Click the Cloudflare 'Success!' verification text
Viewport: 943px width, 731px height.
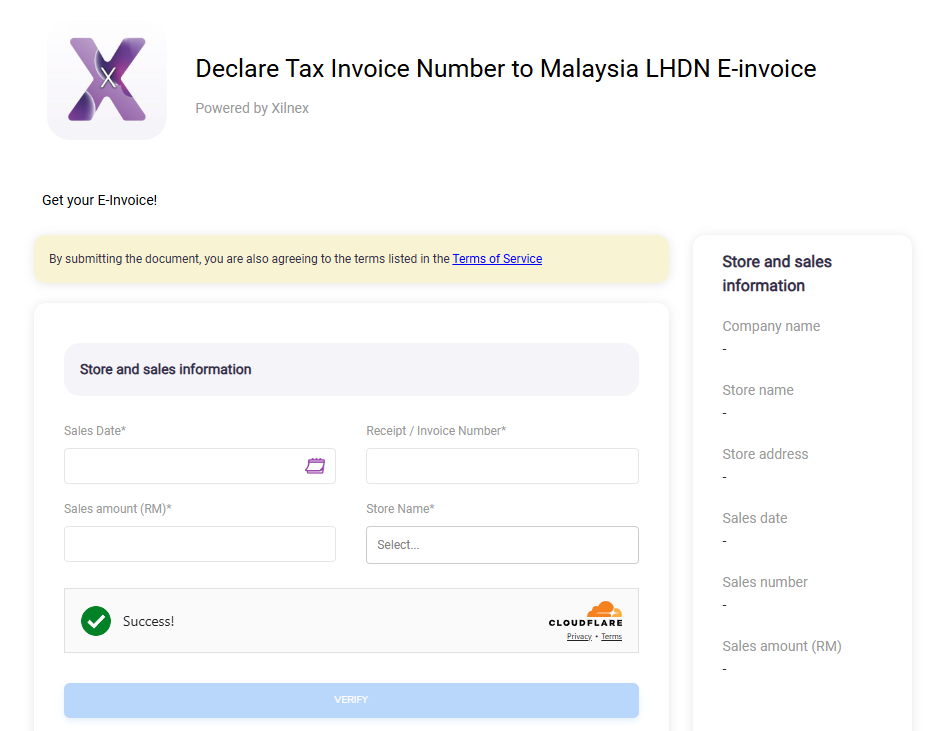pyautogui.click(x=148, y=621)
